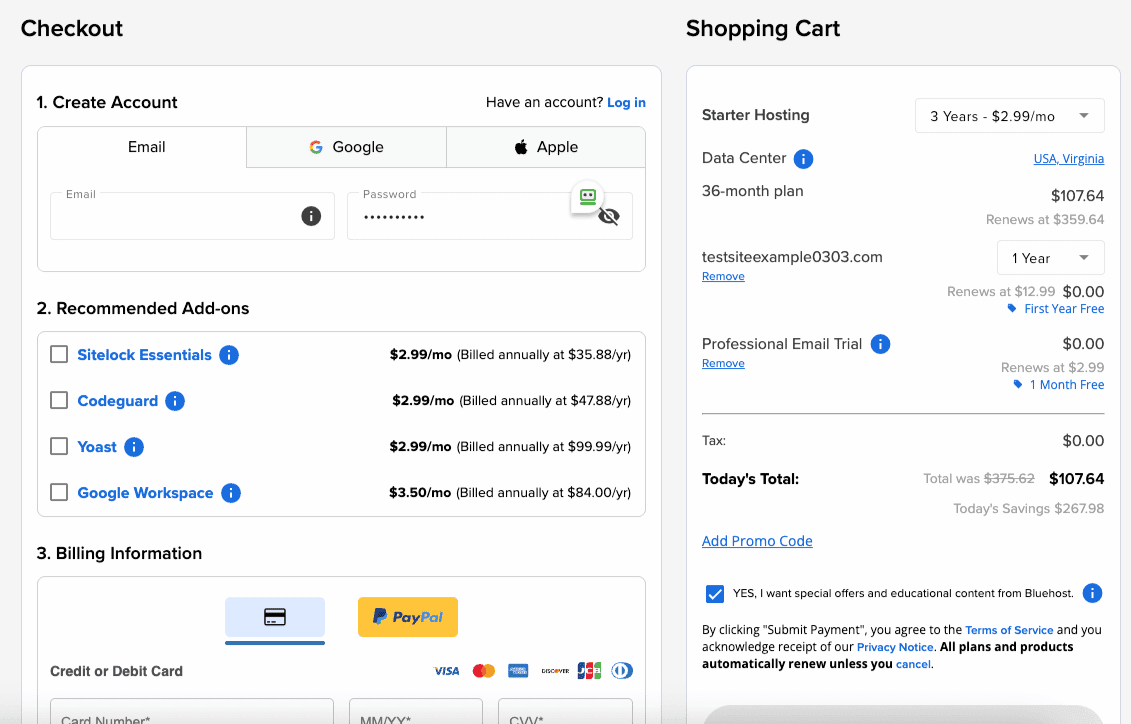Screen dimensions: 1131x724
Task: Check the Google Workspace add-on checkbox
Action: (x=59, y=493)
